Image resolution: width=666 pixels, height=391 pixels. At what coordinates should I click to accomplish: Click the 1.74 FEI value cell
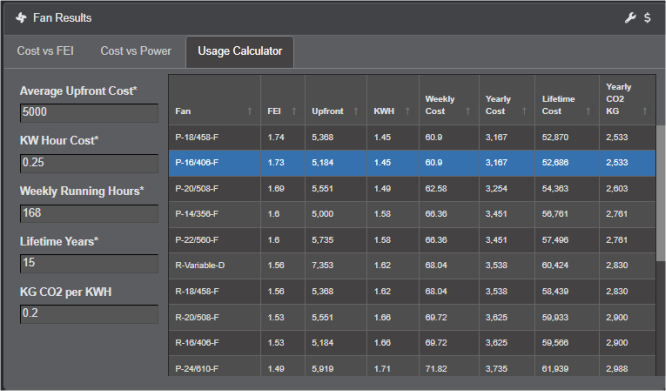click(x=283, y=138)
